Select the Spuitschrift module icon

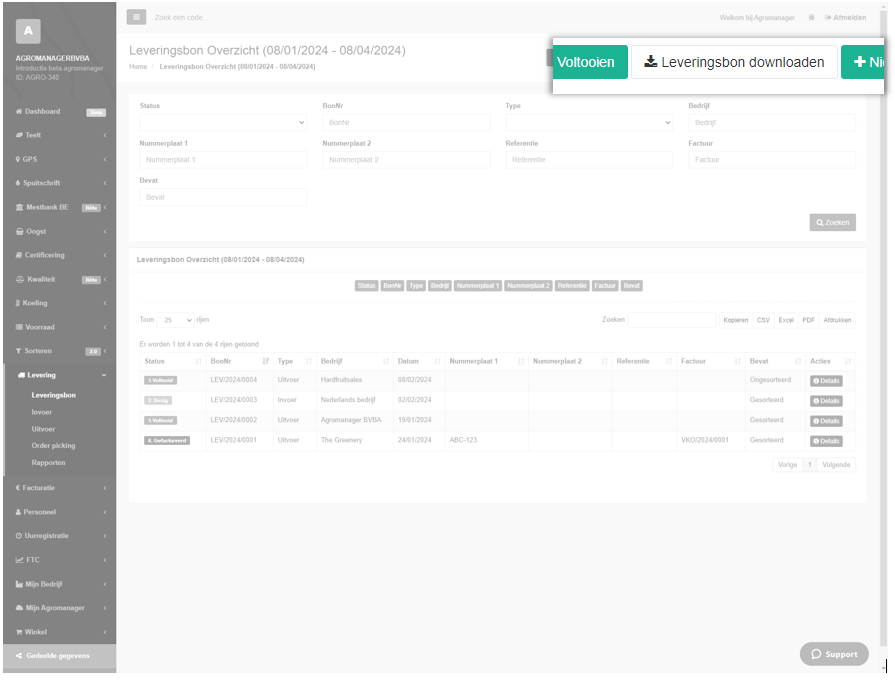click(x=20, y=183)
